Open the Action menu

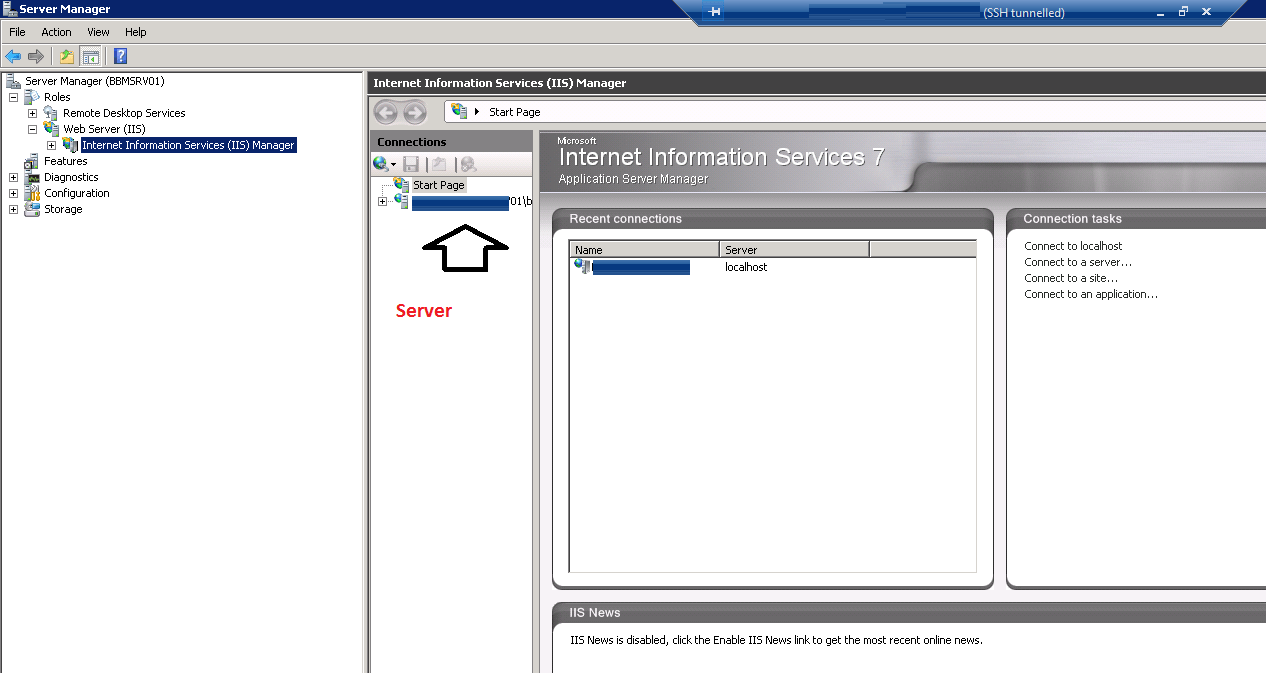pyautogui.click(x=56, y=32)
